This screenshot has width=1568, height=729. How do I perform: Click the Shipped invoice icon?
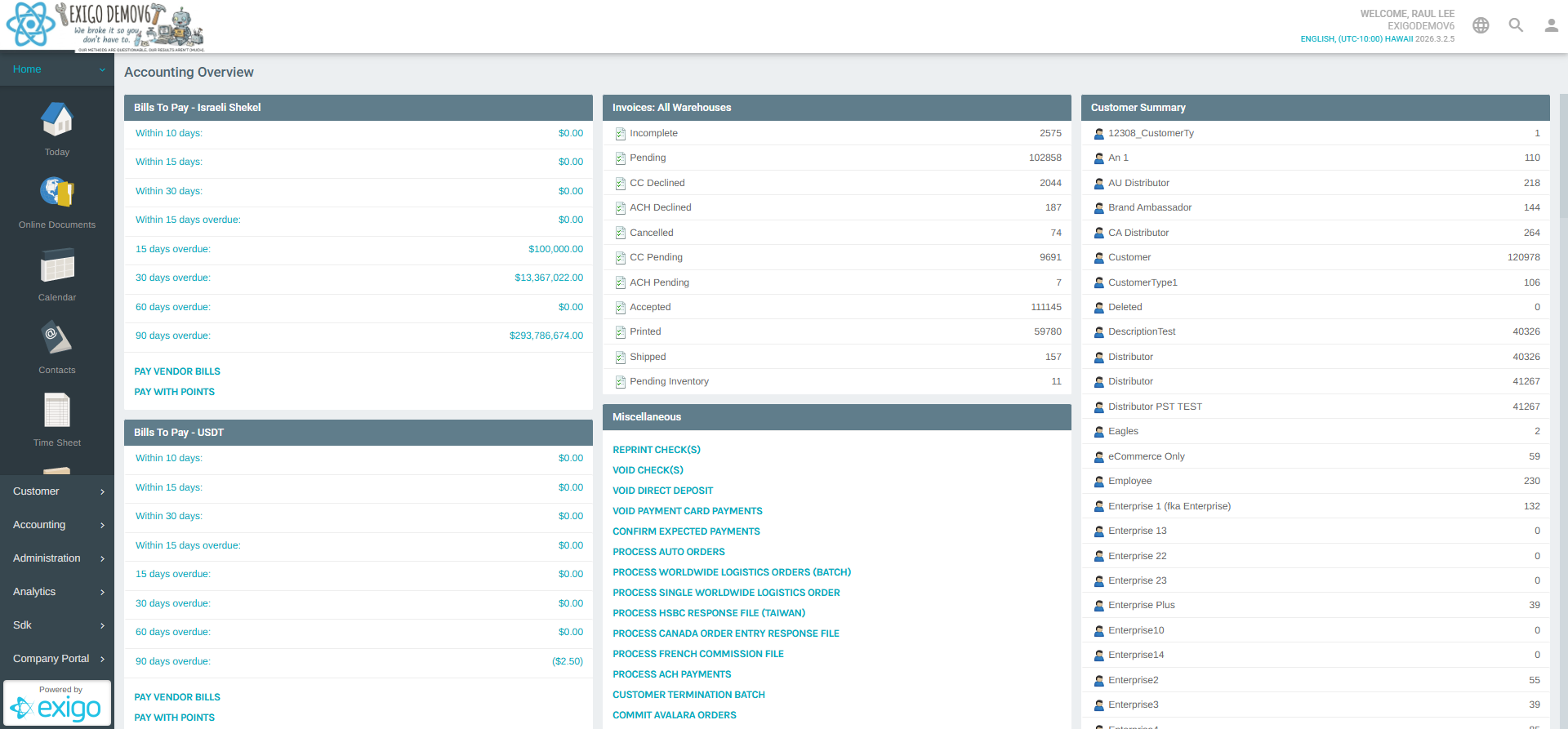click(620, 357)
